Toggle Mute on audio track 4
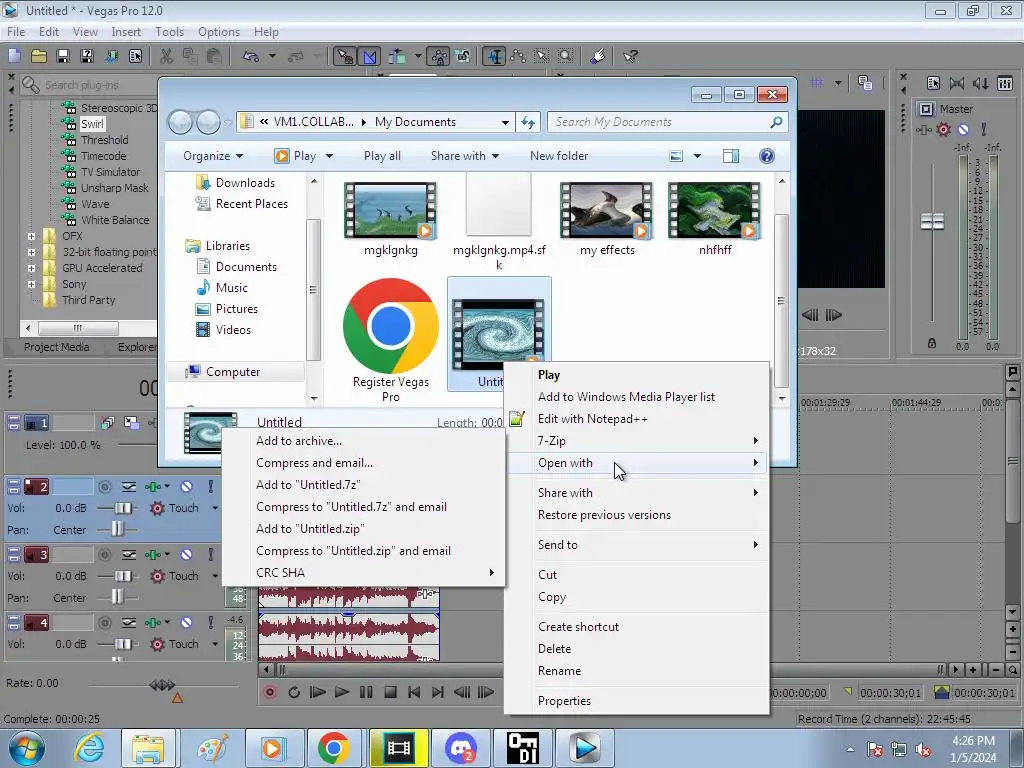This screenshot has width=1024, height=768. (186, 622)
